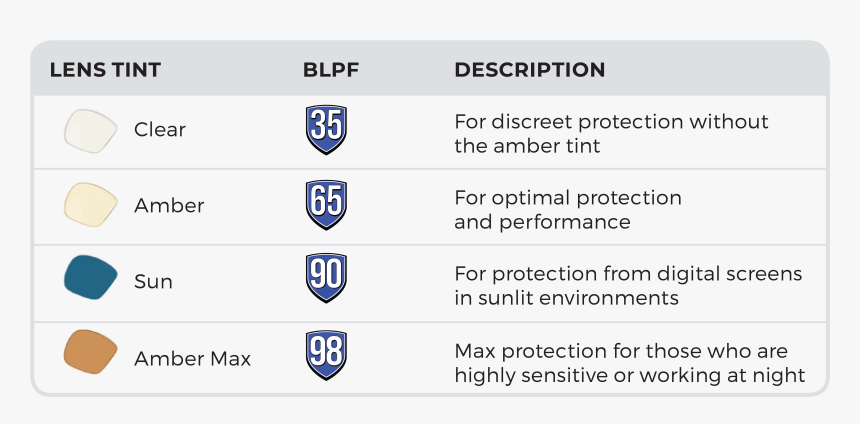Select the Amber lens tint swatch
This screenshot has height=424, width=860.
click(90, 205)
